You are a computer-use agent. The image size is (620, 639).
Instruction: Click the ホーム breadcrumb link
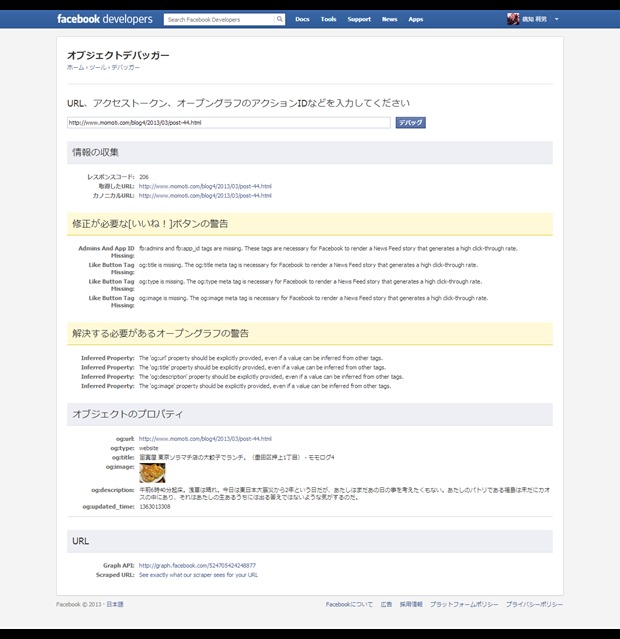[75, 68]
